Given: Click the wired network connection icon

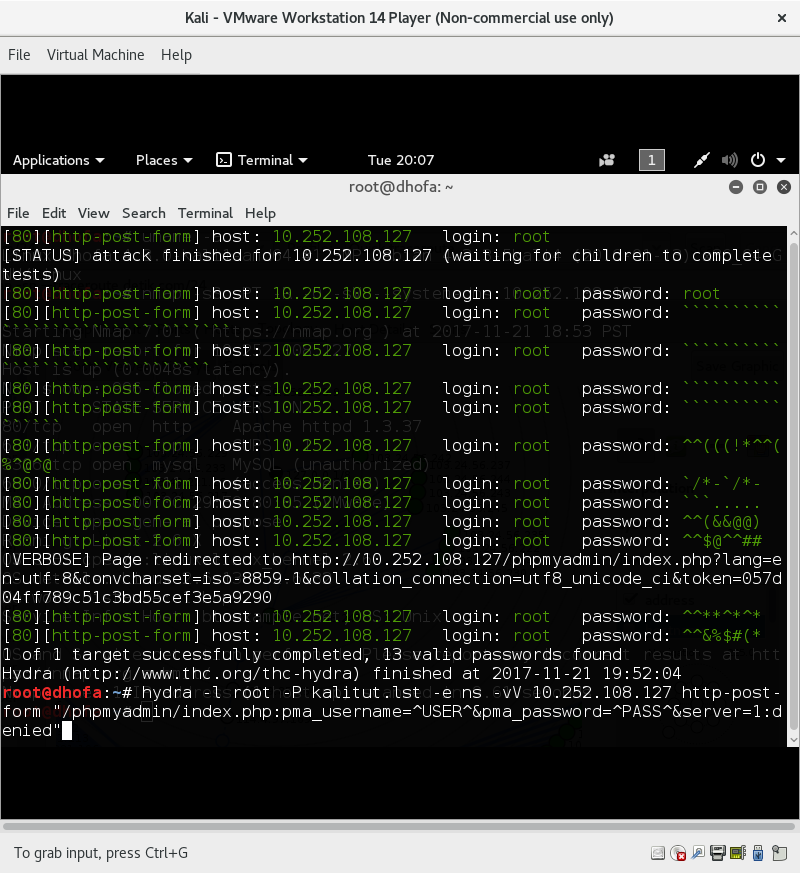Looking at the screenshot, I should pos(701,160).
